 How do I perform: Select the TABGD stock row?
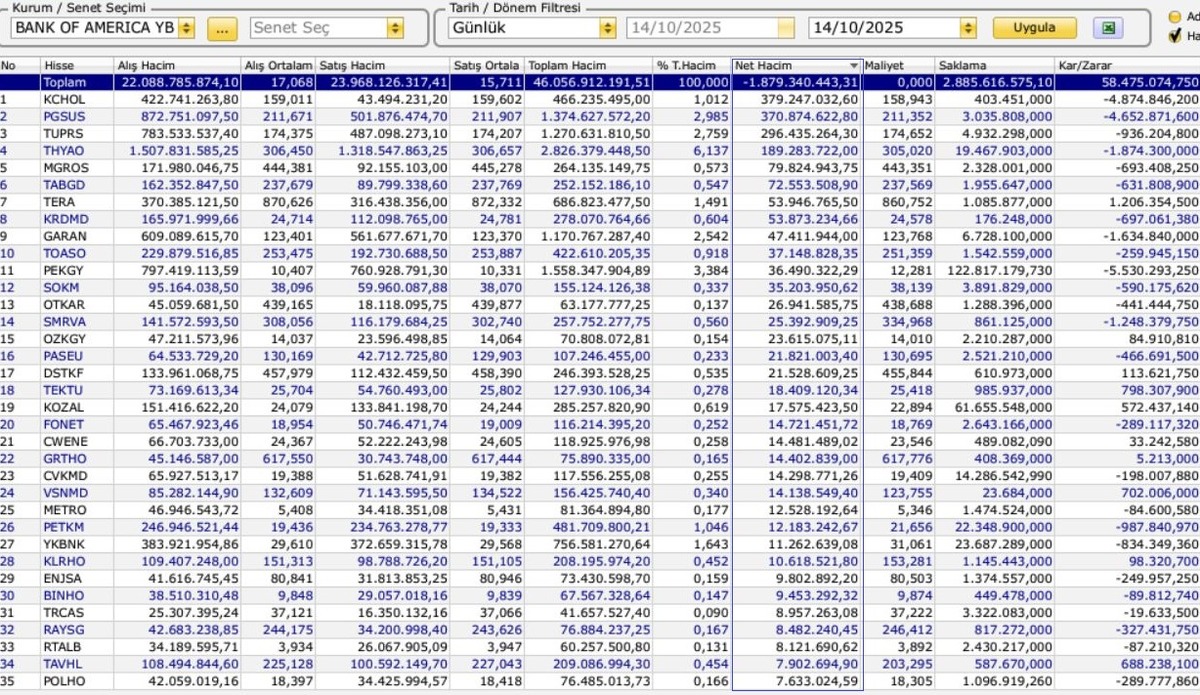pyautogui.click(x=600, y=185)
